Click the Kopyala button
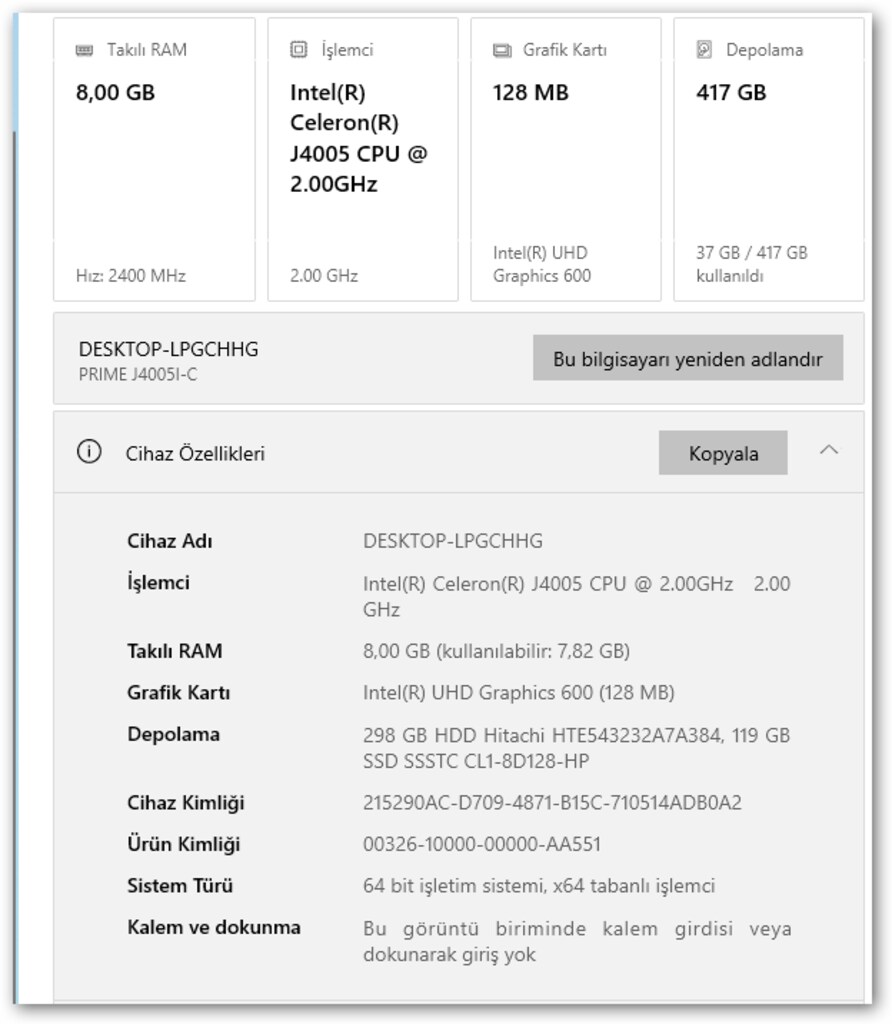892x1024 pixels. point(723,453)
